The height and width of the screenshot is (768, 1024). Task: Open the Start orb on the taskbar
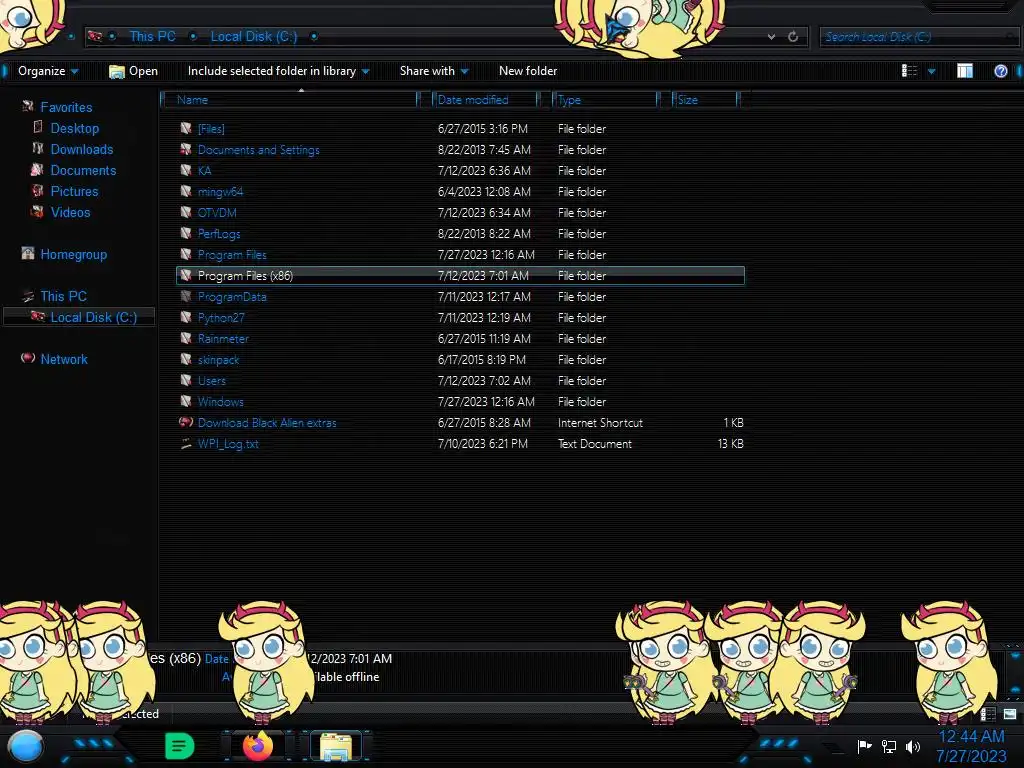coord(25,746)
